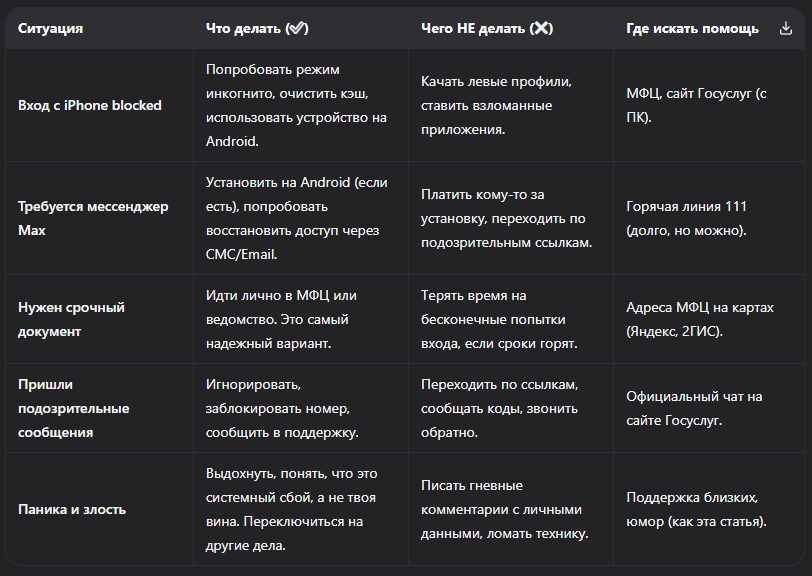Select the "Нужен срочный документ" row label
Viewport: 812px width, 576px height.
pyautogui.click(x=71, y=319)
